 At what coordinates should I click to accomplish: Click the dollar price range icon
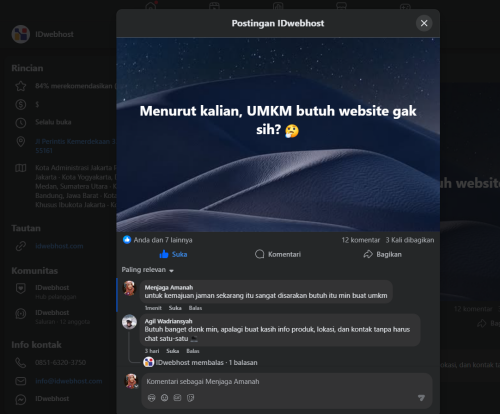21,105
